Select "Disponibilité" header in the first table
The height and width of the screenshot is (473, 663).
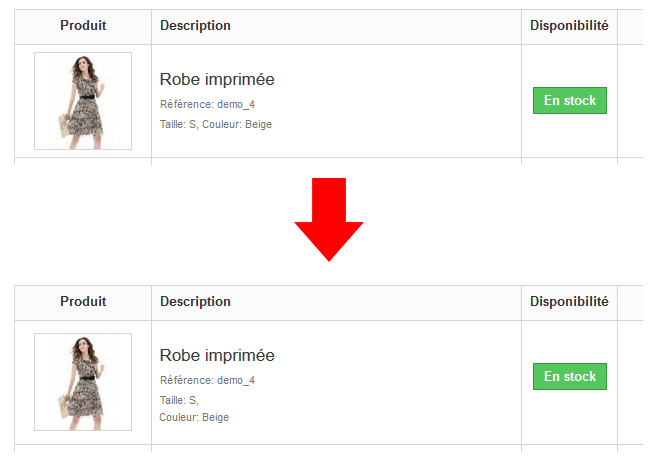[569, 26]
